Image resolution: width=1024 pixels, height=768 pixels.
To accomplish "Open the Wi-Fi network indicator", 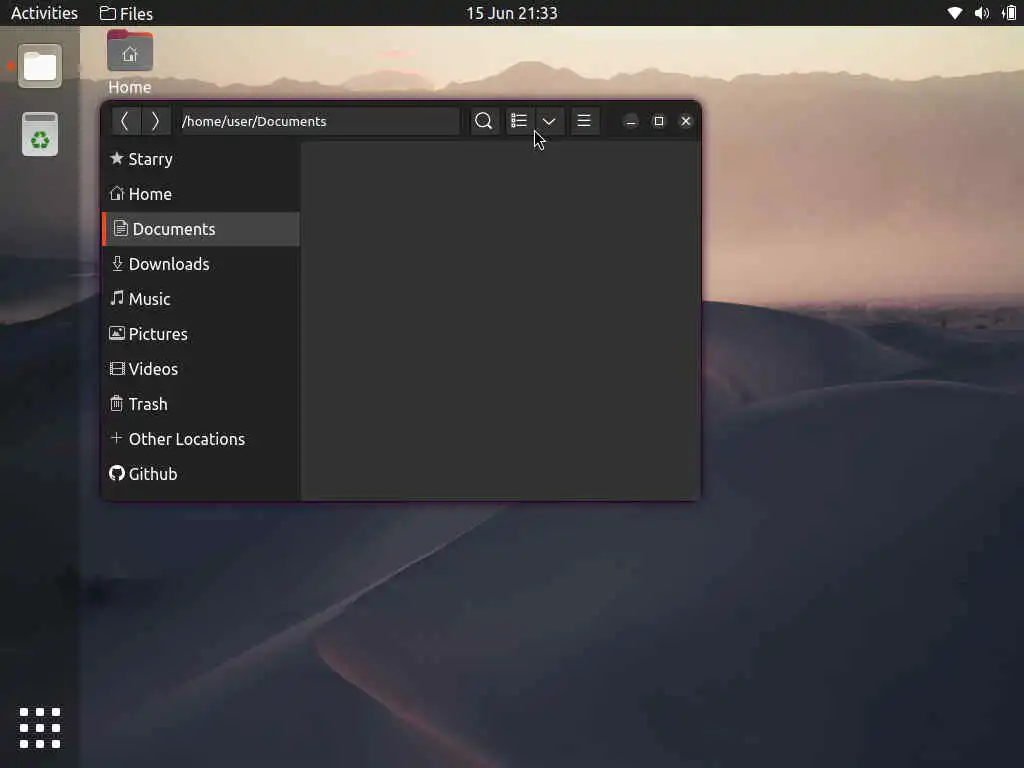I will (955, 13).
